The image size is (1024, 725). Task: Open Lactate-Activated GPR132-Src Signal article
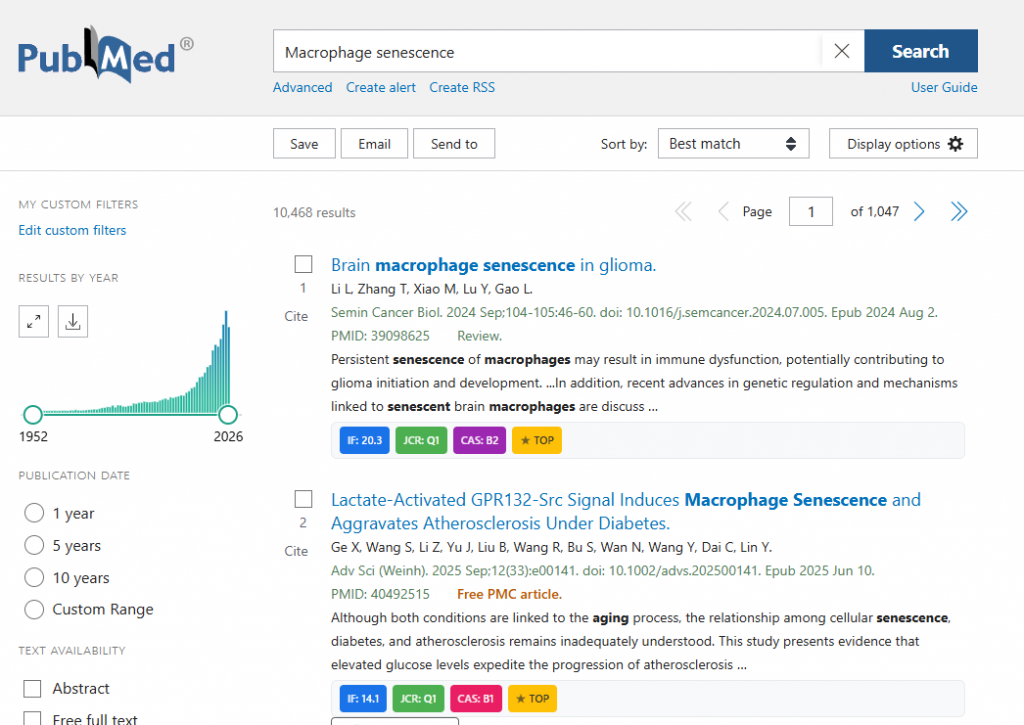click(625, 512)
